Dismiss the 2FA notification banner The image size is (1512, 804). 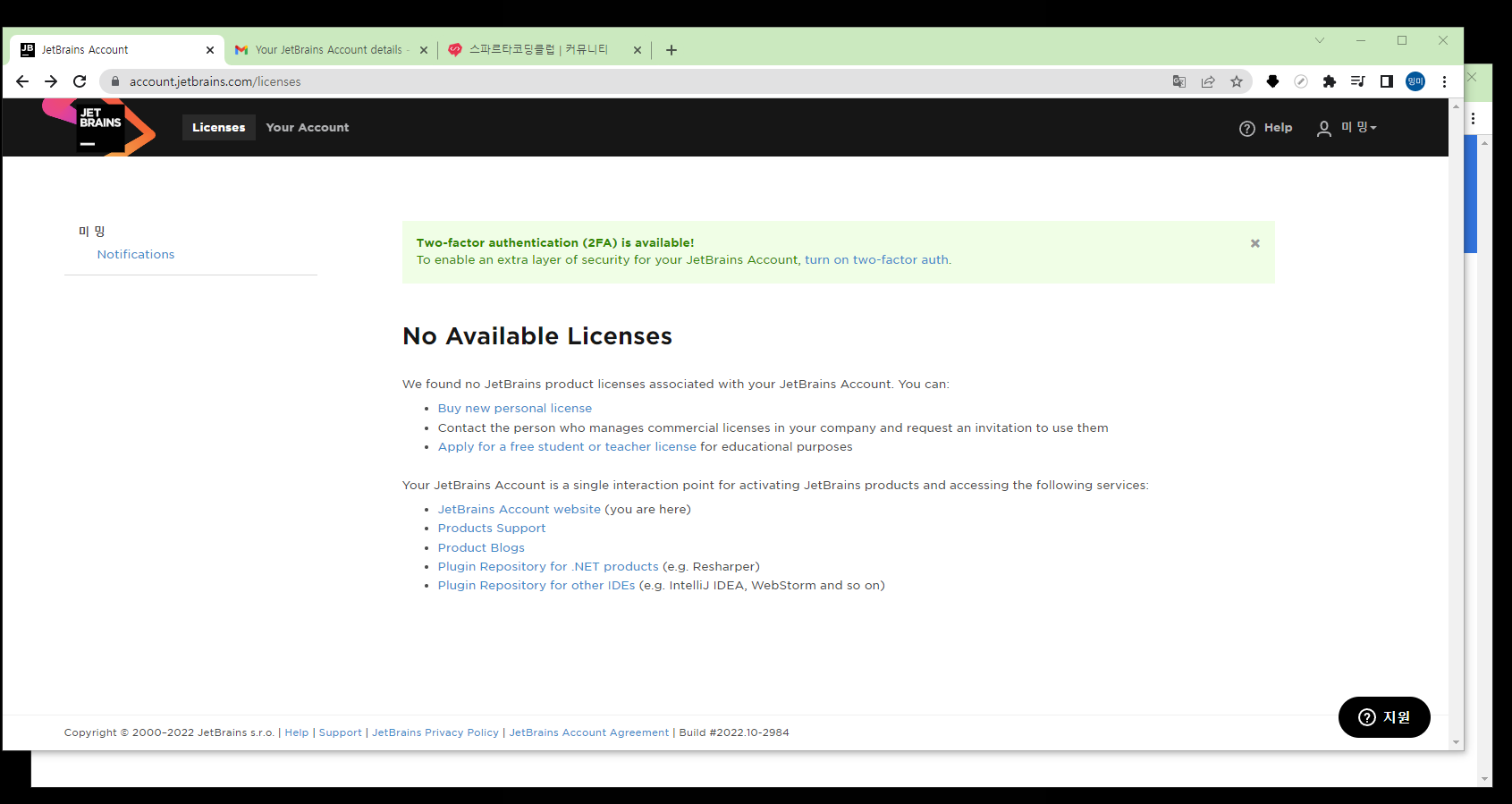tap(1255, 243)
